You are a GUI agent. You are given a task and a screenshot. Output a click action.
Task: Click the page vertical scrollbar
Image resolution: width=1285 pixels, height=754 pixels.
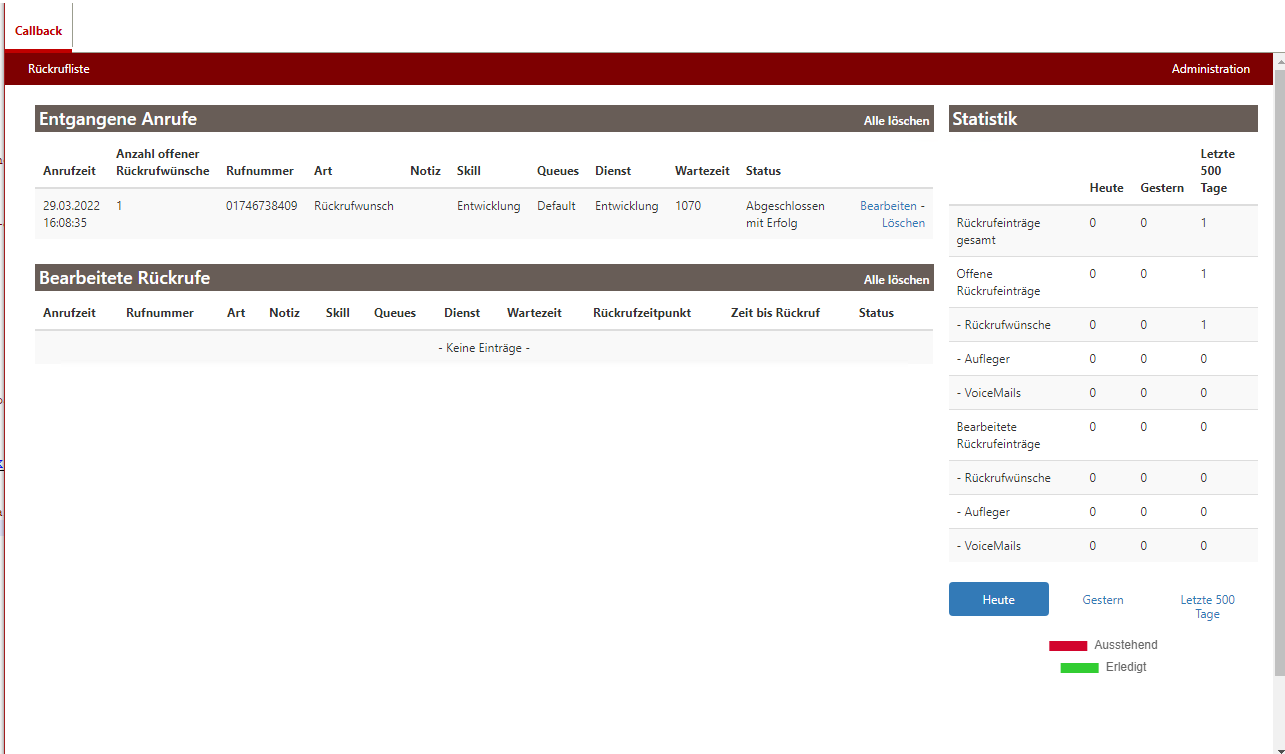point(1278,400)
